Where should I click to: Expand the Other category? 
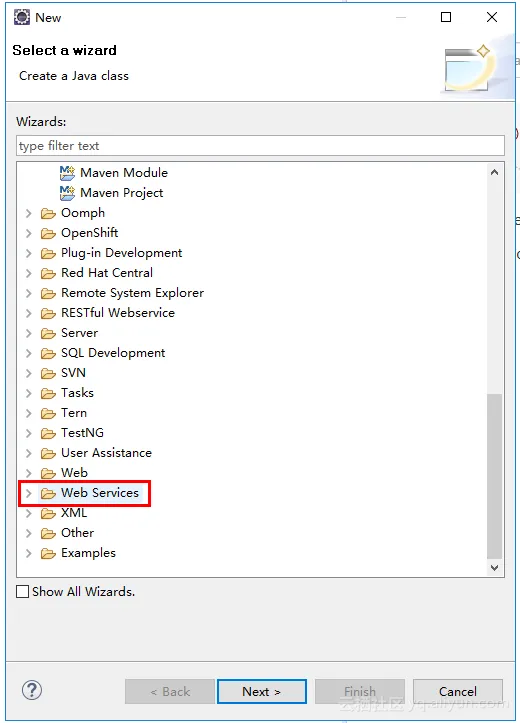click(x=29, y=533)
